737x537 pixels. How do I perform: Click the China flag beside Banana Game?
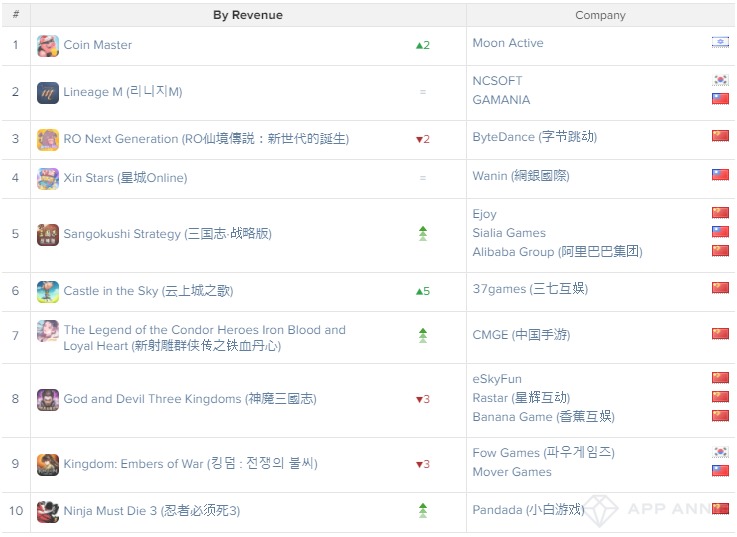(x=720, y=415)
